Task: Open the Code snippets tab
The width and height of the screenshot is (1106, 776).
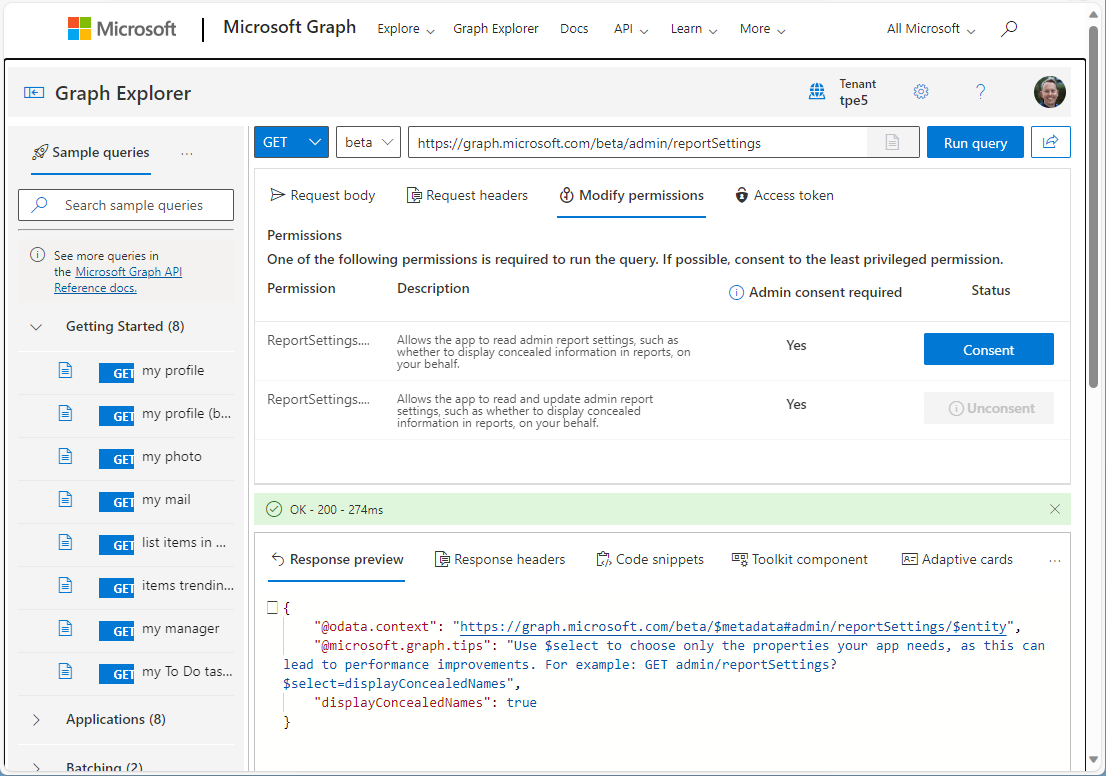Action: point(649,559)
